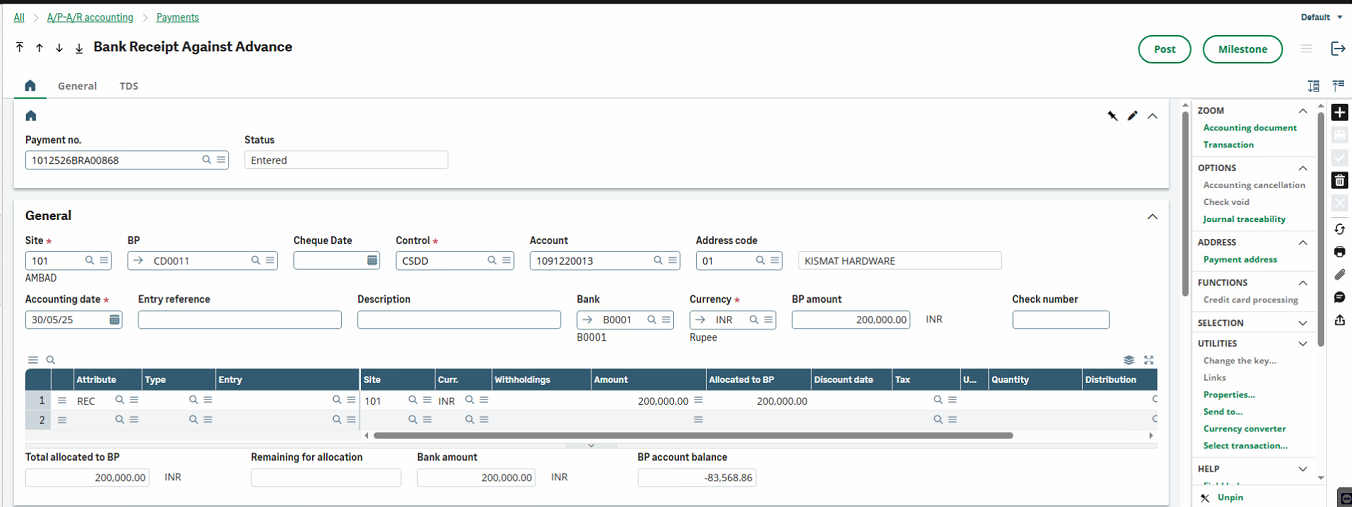The width and height of the screenshot is (1352, 507).
Task: Open the calendar picker for Cheque Date
Action: click(372, 260)
